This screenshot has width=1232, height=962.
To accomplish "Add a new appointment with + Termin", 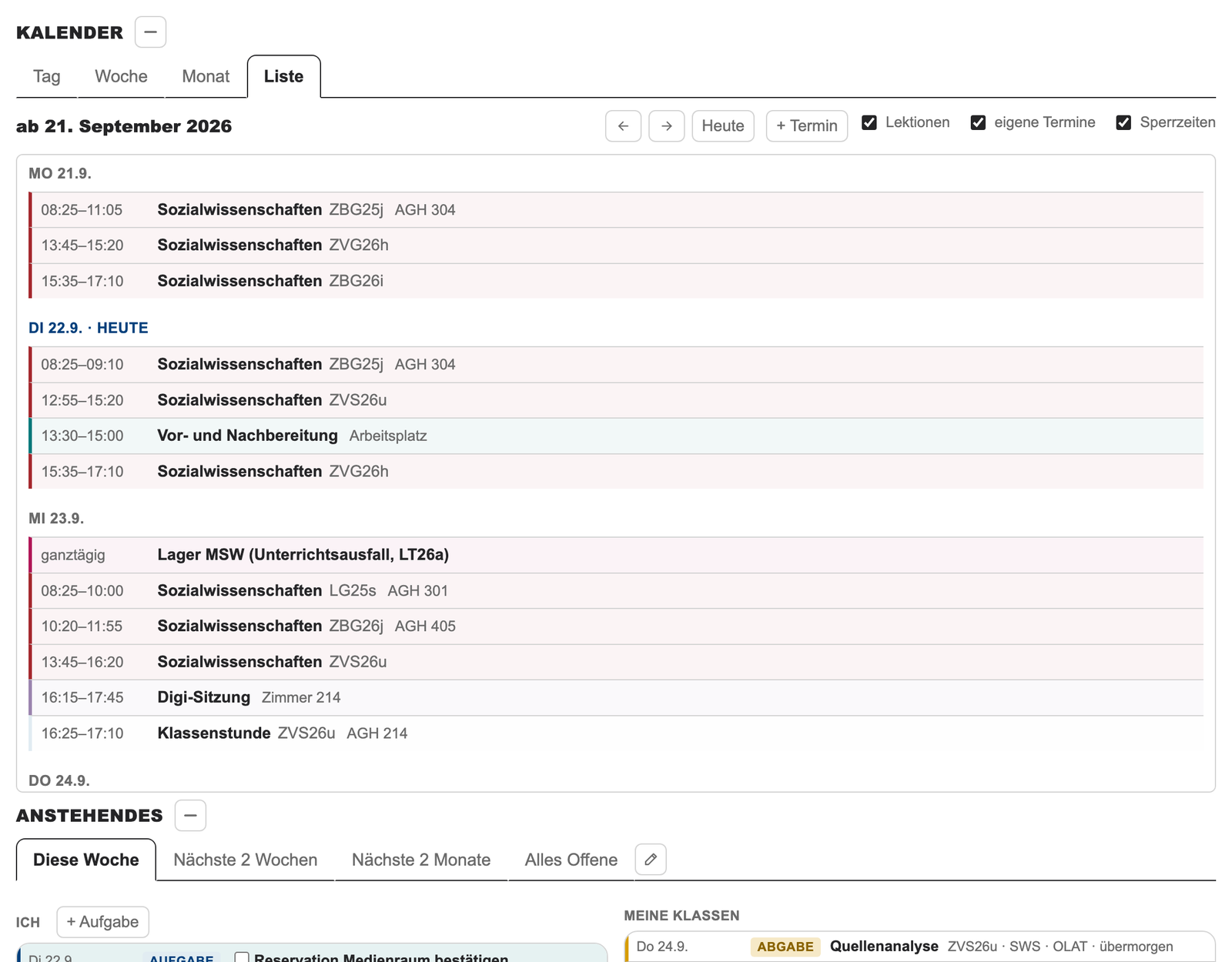I will (x=807, y=126).
